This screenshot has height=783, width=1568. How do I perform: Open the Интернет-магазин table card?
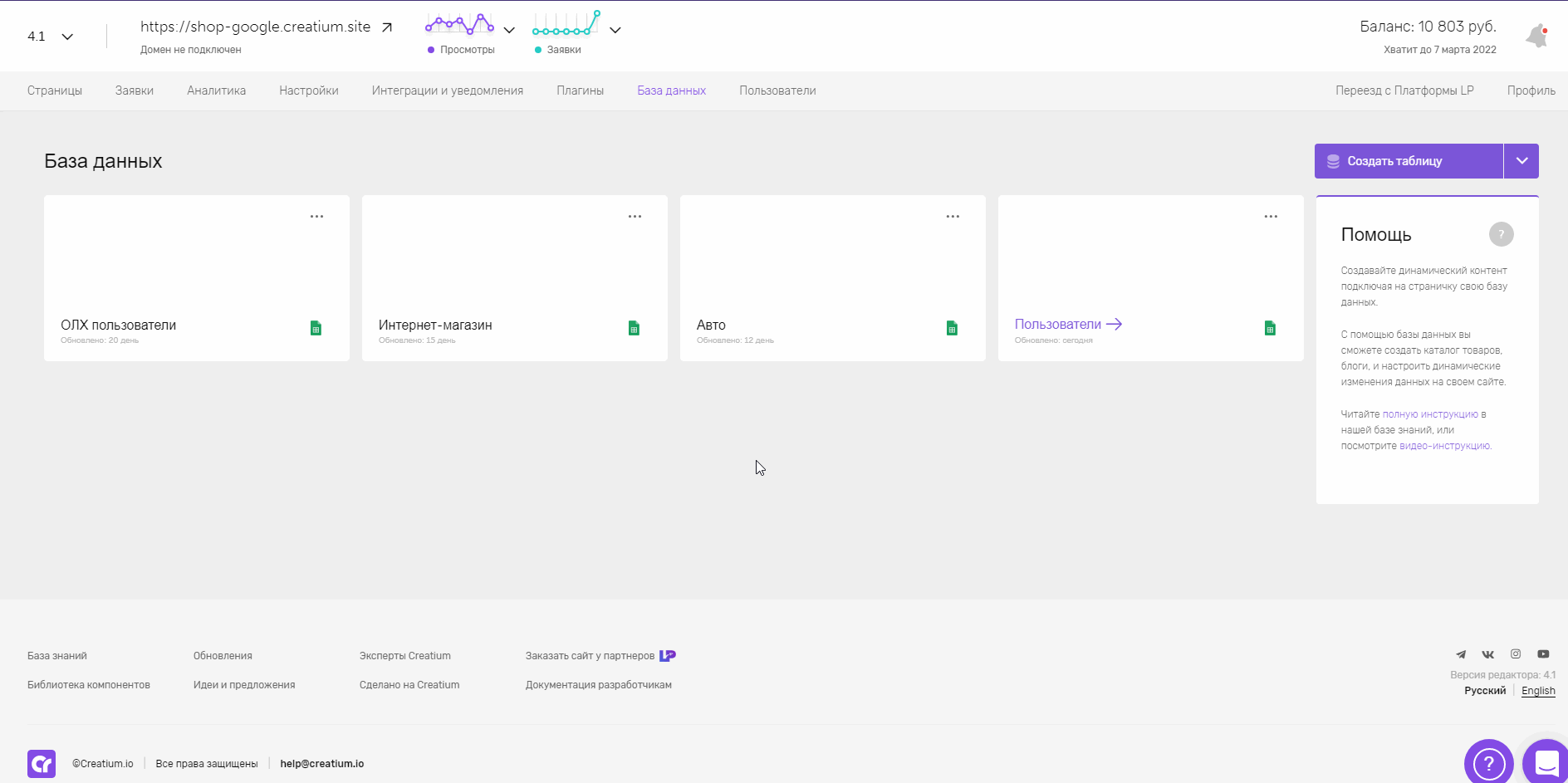click(515, 278)
